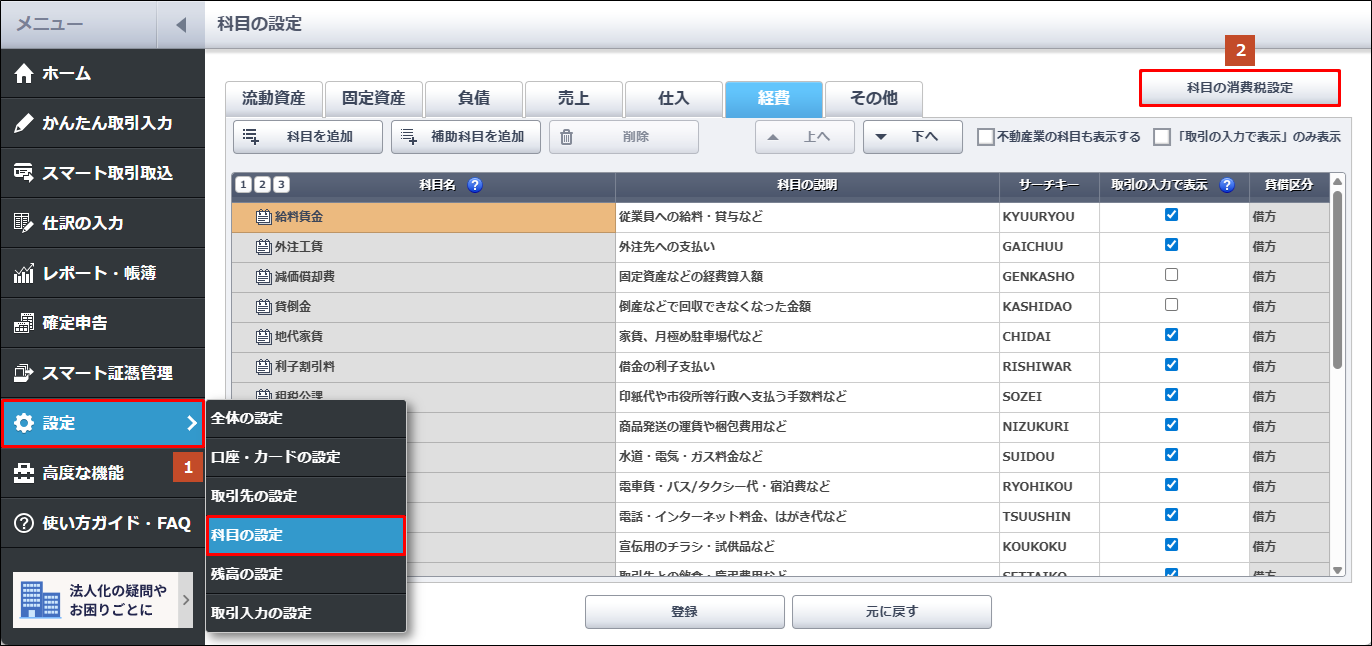Image resolution: width=1372 pixels, height=646 pixels.
Task: Move selected account down with 下へ
Action: click(912, 137)
